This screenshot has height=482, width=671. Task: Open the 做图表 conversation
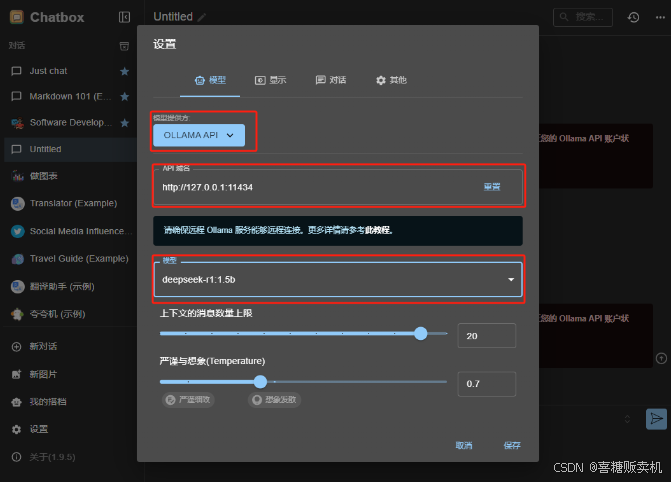[x=71, y=176]
